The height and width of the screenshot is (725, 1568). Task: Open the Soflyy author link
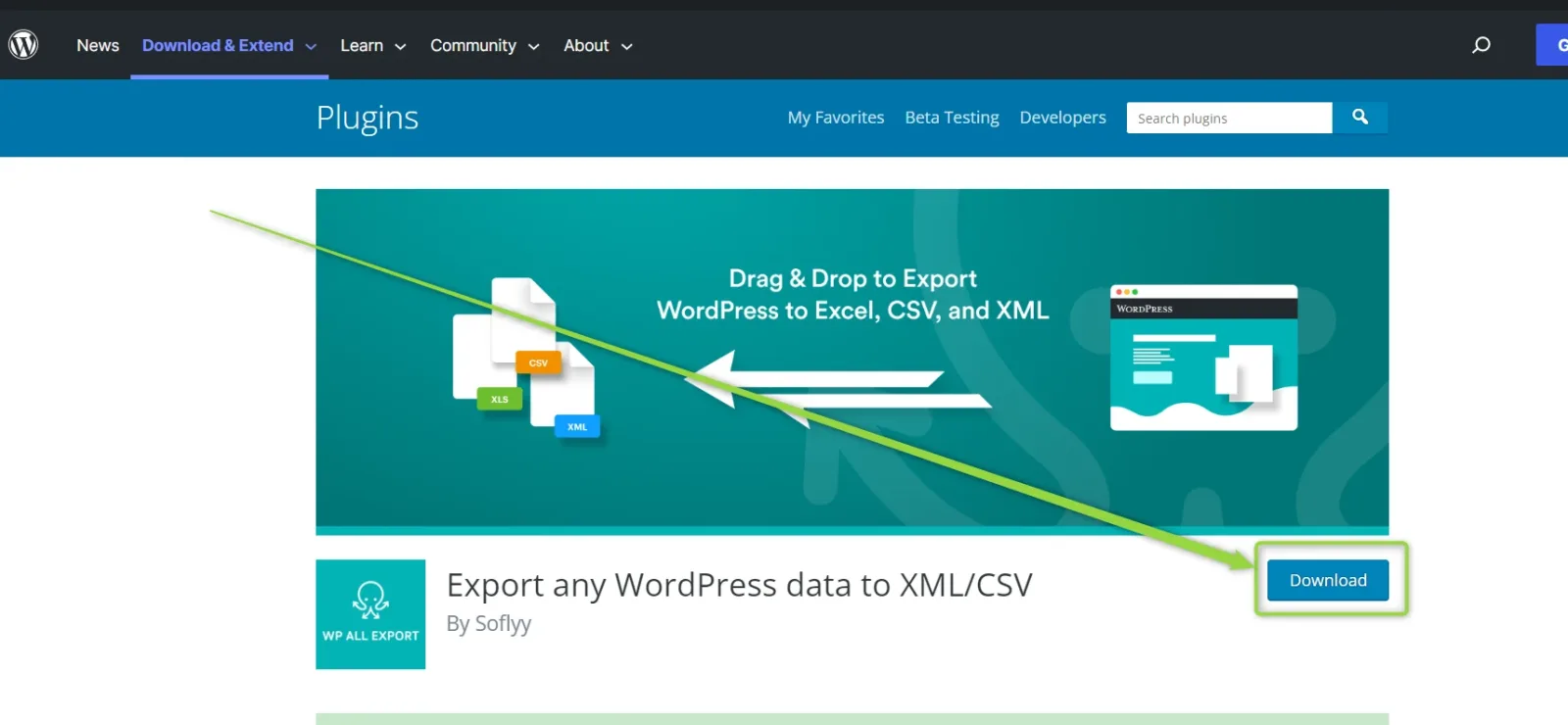point(503,624)
